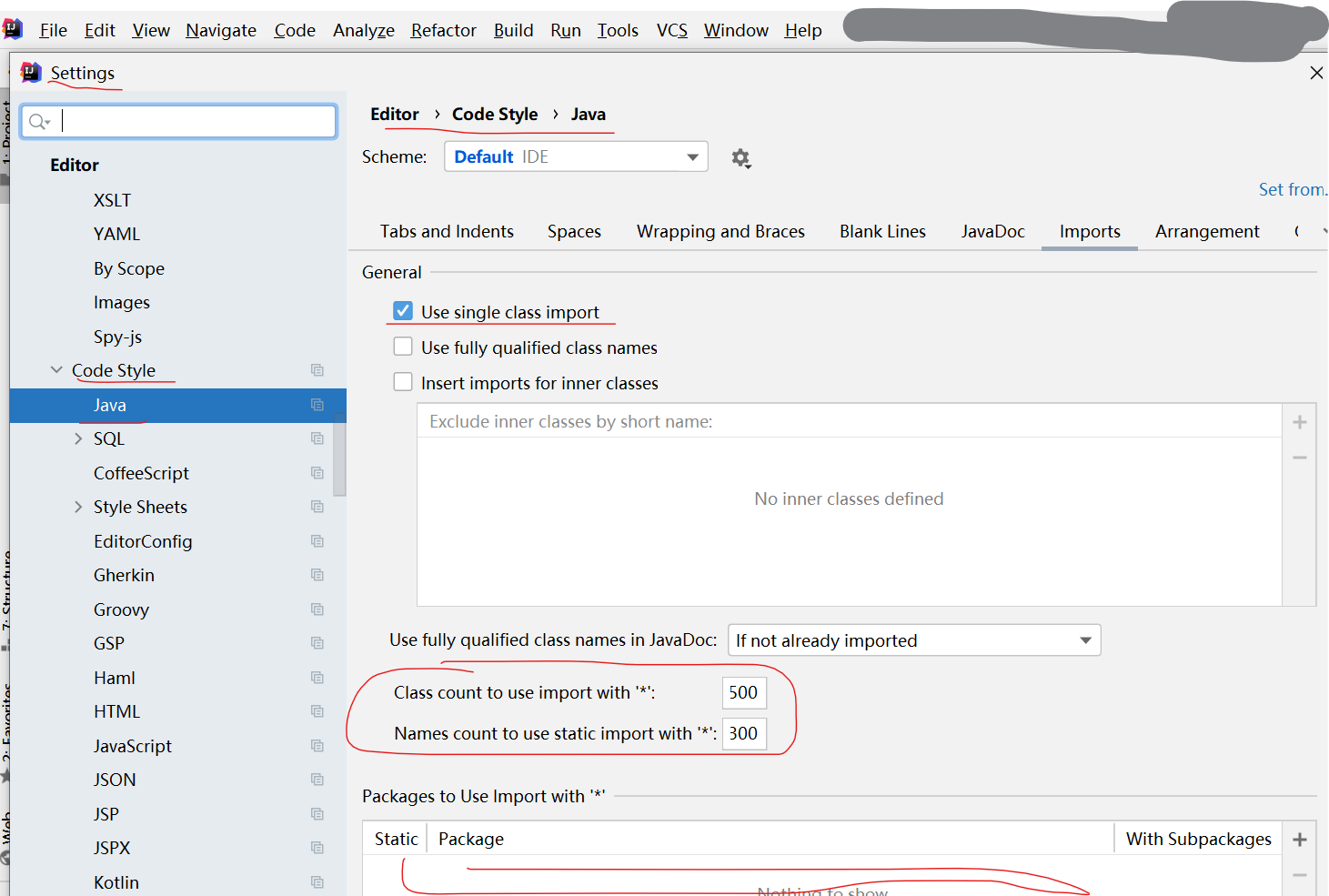
Task: Click the copy icon next to Gherkin
Action: pyautogui.click(x=317, y=575)
